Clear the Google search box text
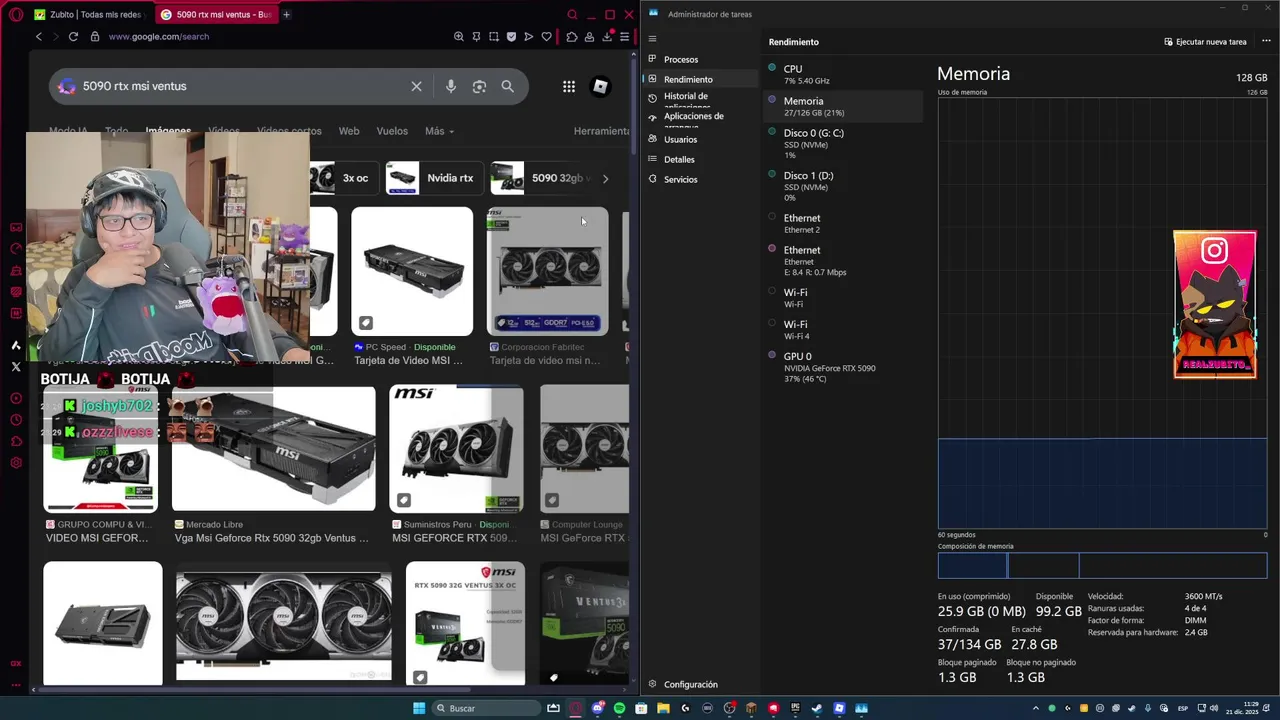 point(417,86)
